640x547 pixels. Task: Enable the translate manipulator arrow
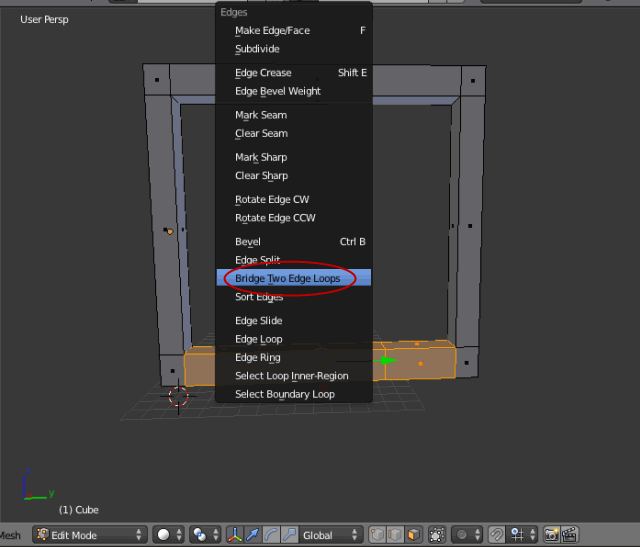[x=253, y=535]
